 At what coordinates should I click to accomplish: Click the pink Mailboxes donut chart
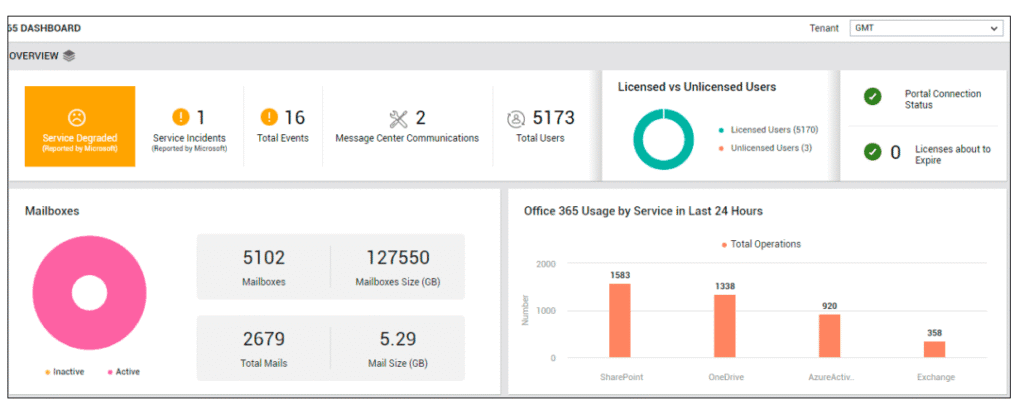pos(89,293)
